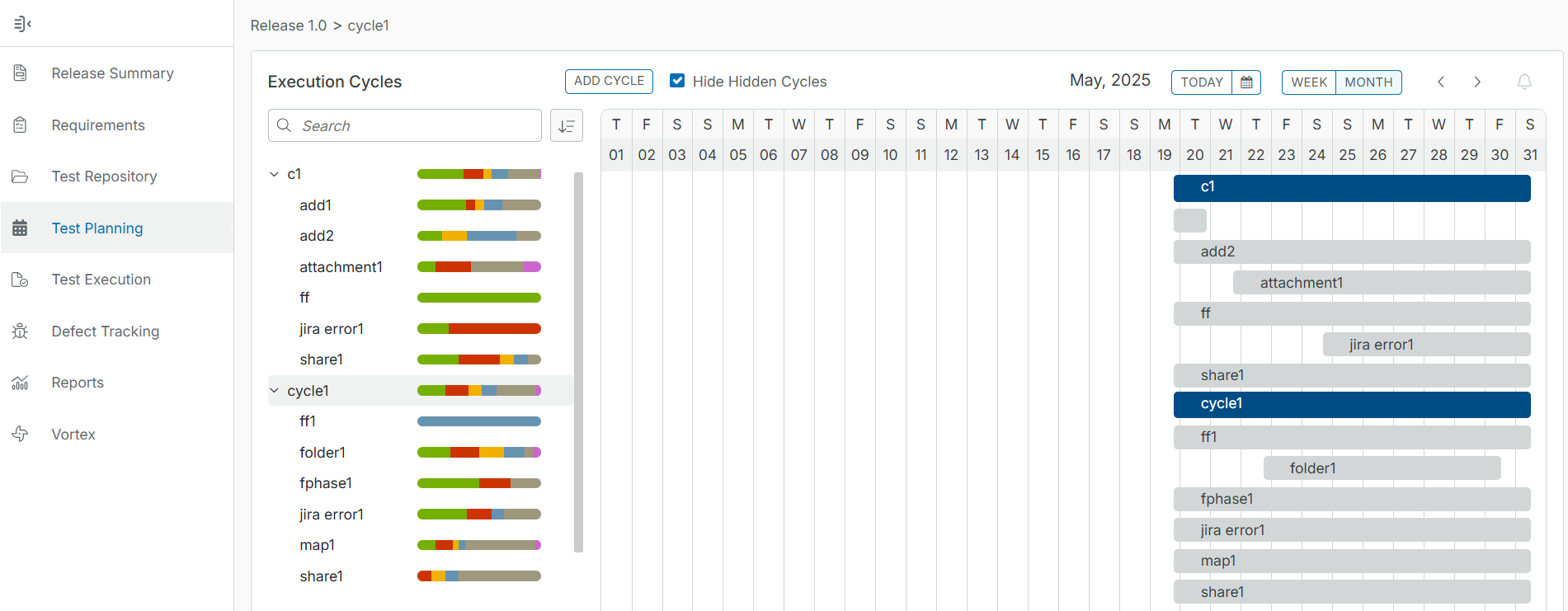Collapse the sidebar navigation menu icon
1568x611 pixels.
[22, 24]
